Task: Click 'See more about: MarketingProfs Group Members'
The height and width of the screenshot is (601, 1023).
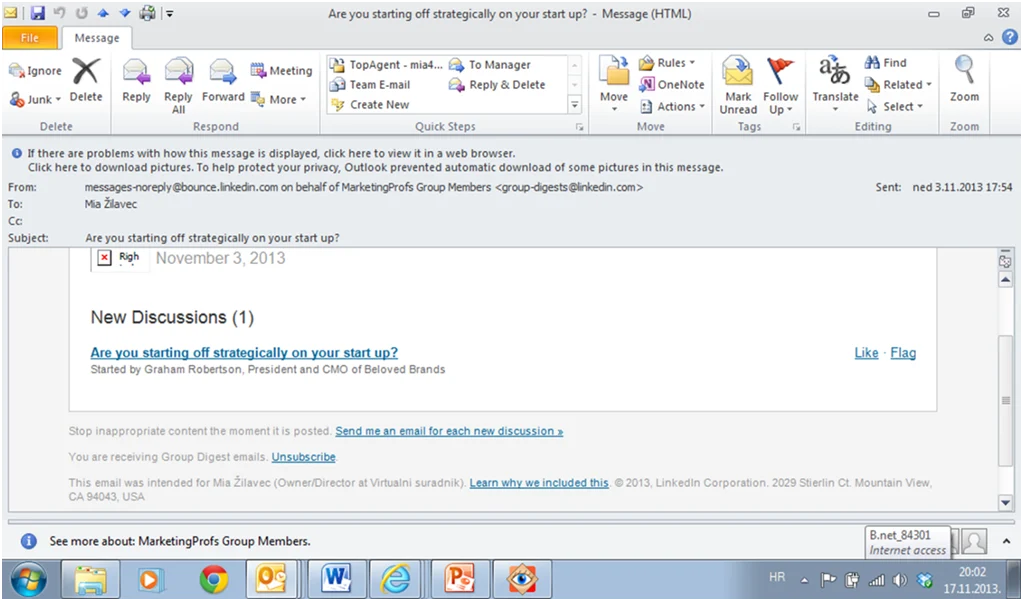Action: pos(180,541)
